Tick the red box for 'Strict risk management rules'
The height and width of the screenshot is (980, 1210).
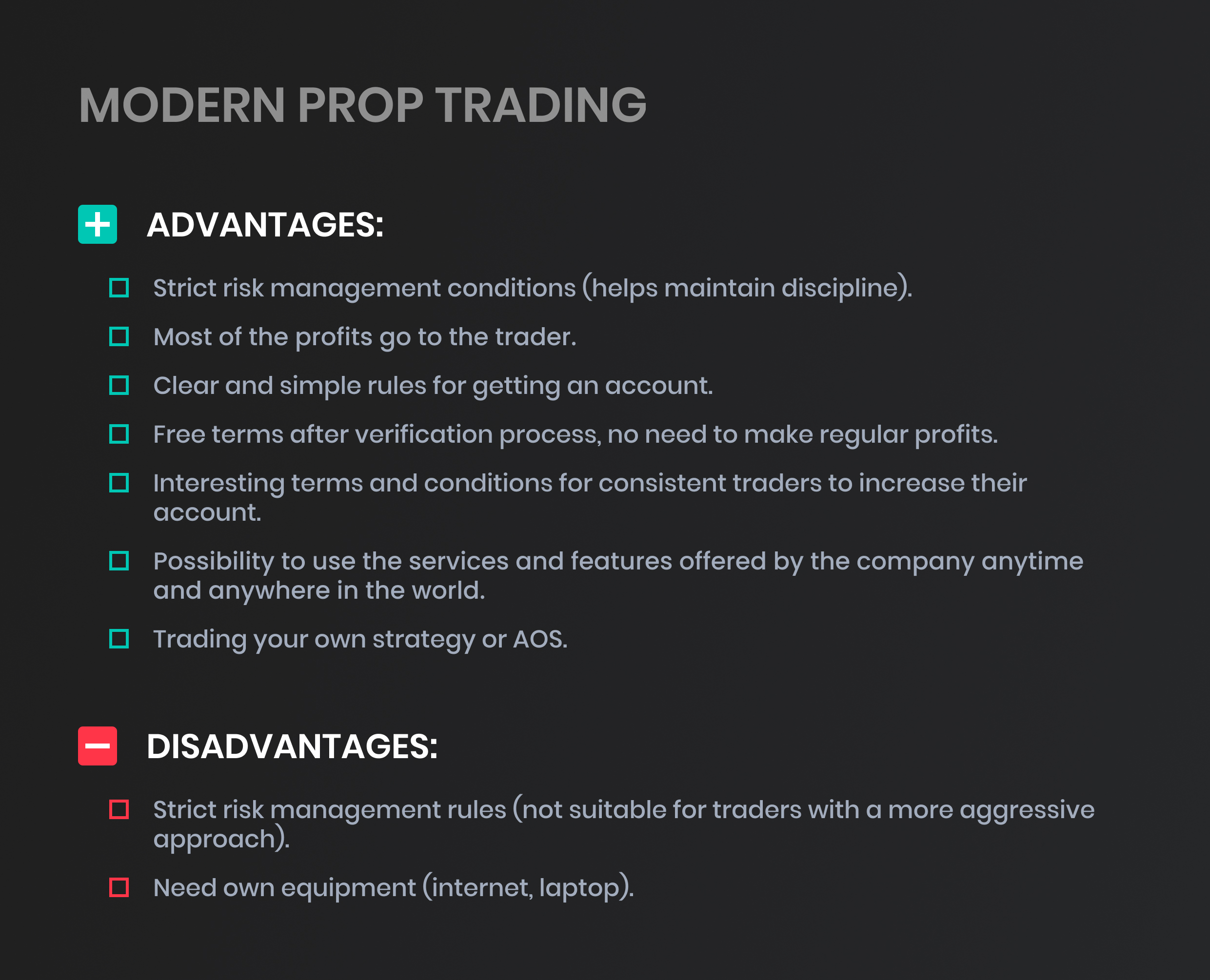(119, 809)
